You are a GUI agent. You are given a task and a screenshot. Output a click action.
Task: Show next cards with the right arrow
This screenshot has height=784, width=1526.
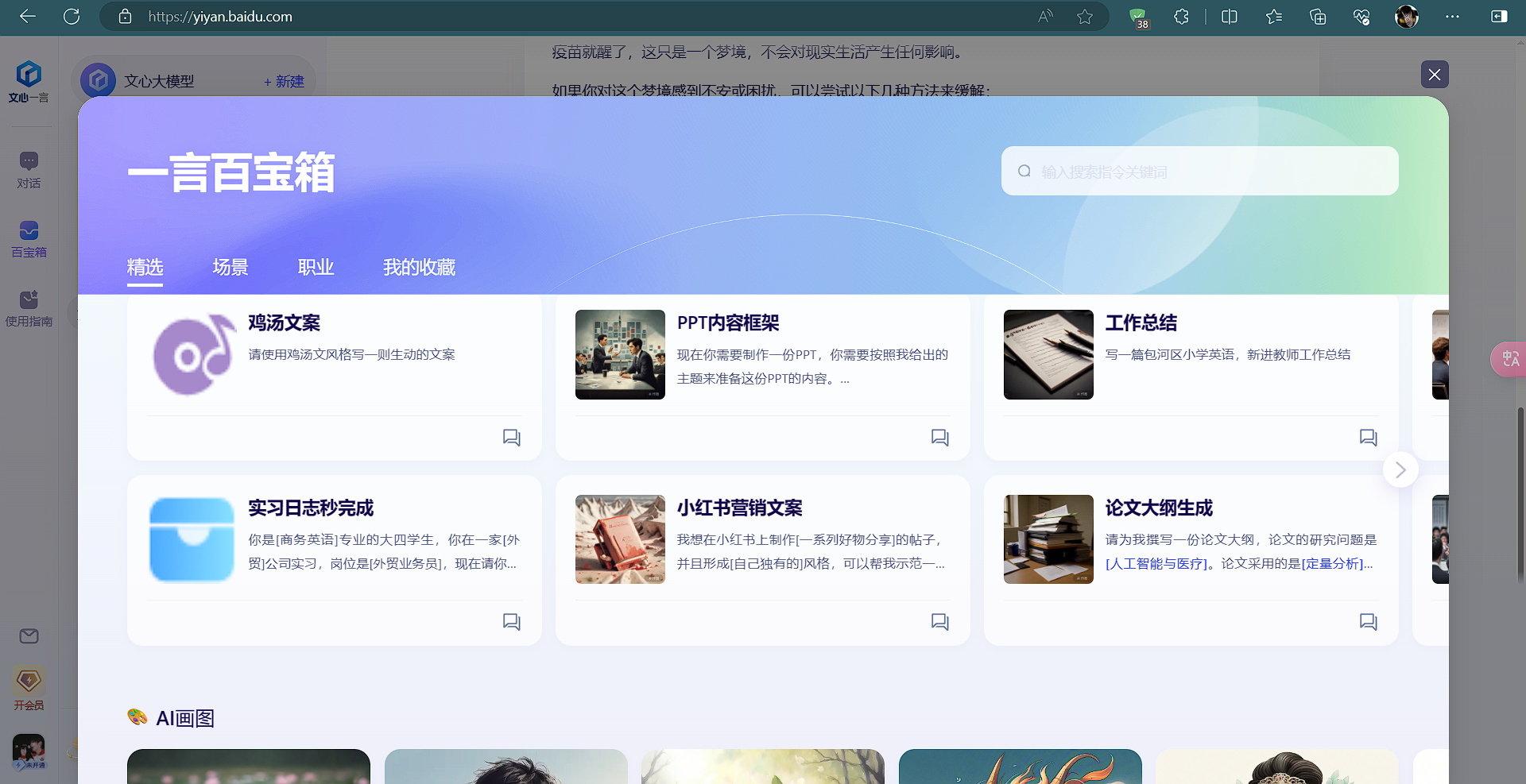click(x=1400, y=470)
